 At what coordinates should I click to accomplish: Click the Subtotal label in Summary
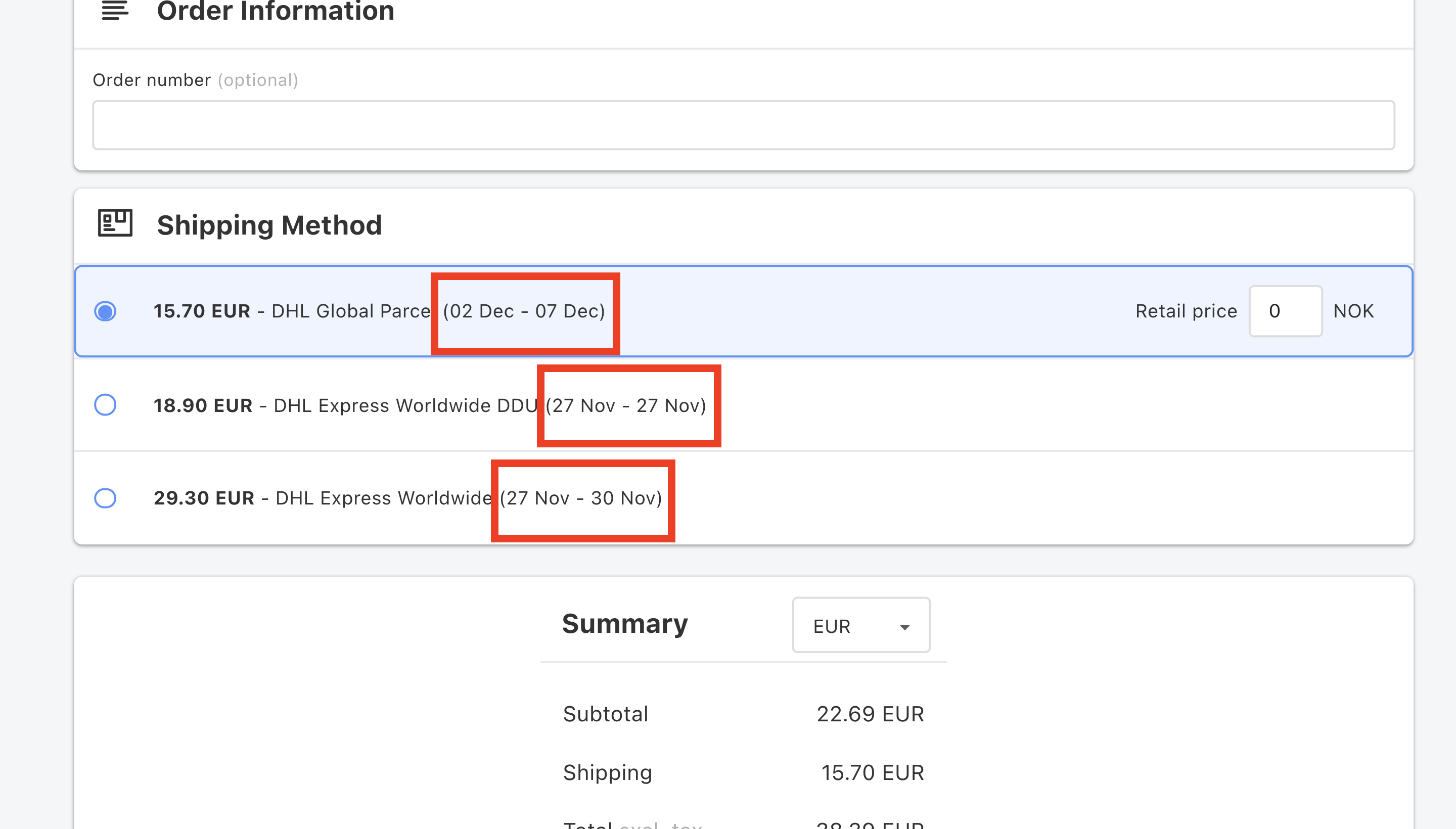point(605,714)
